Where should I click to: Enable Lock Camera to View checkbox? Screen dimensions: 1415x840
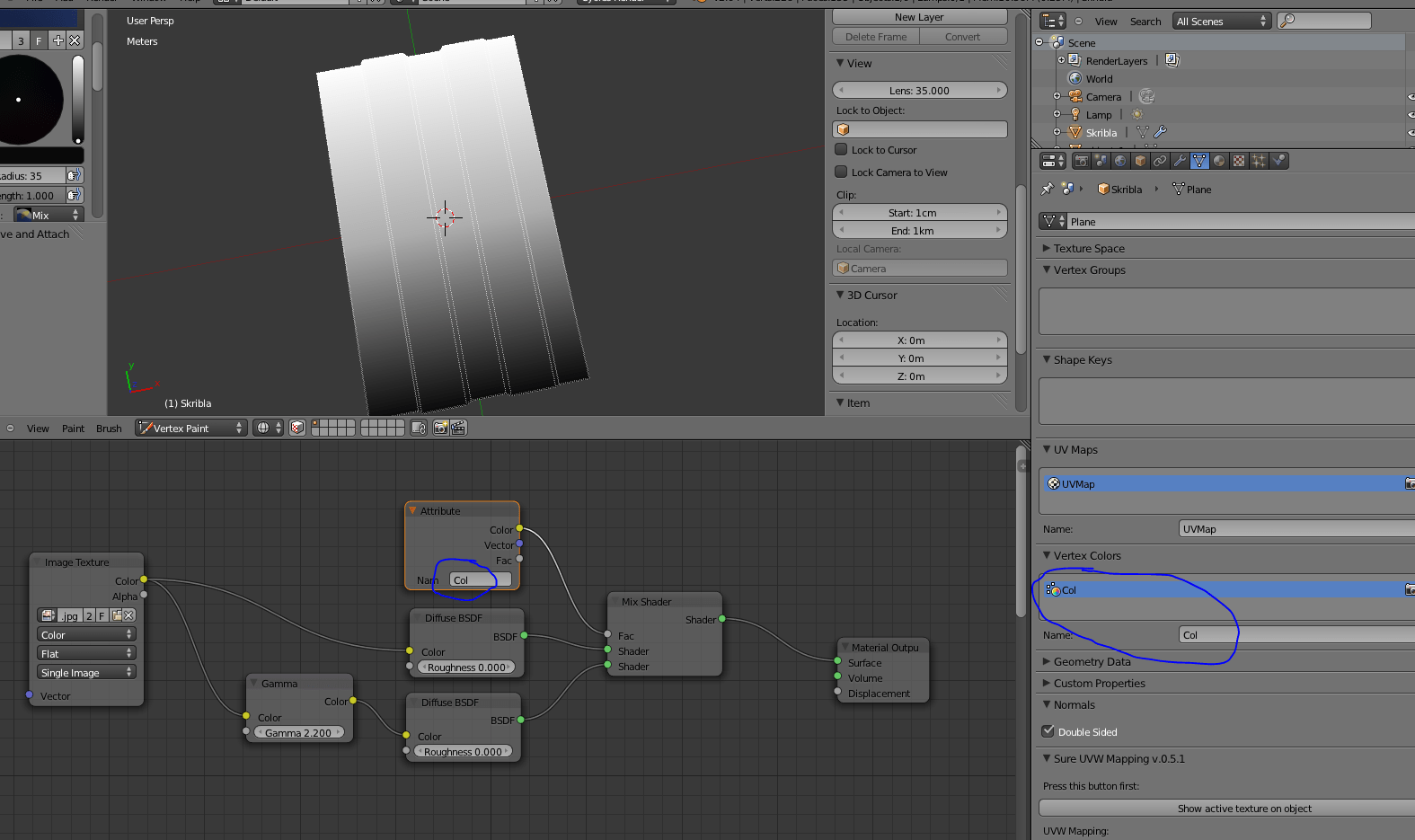pos(842,172)
